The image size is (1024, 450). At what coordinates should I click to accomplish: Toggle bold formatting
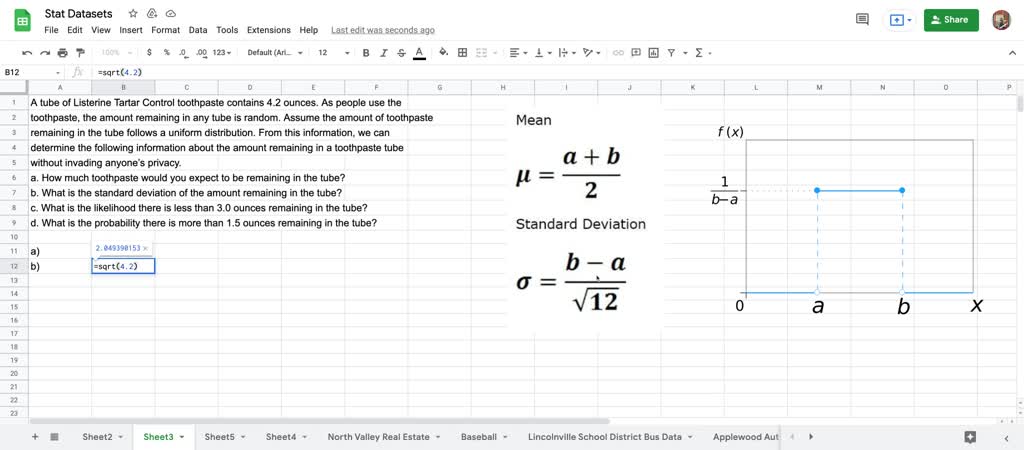[x=366, y=53]
